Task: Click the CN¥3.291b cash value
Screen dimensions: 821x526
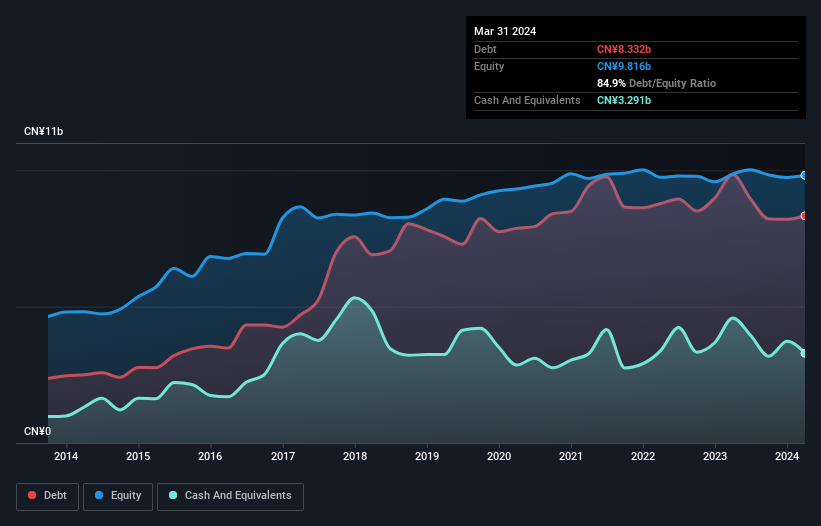Action: click(624, 100)
